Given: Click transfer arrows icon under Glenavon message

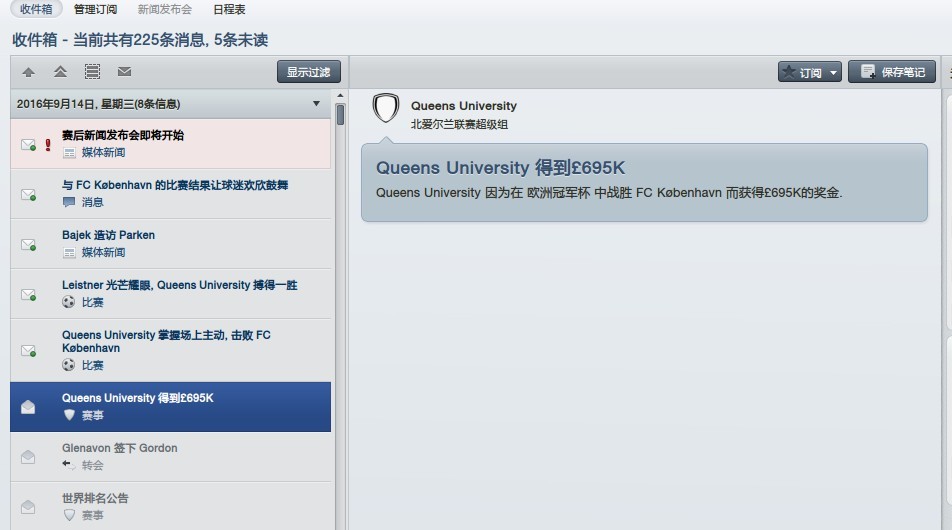Looking at the screenshot, I should (x=69, y=465).
